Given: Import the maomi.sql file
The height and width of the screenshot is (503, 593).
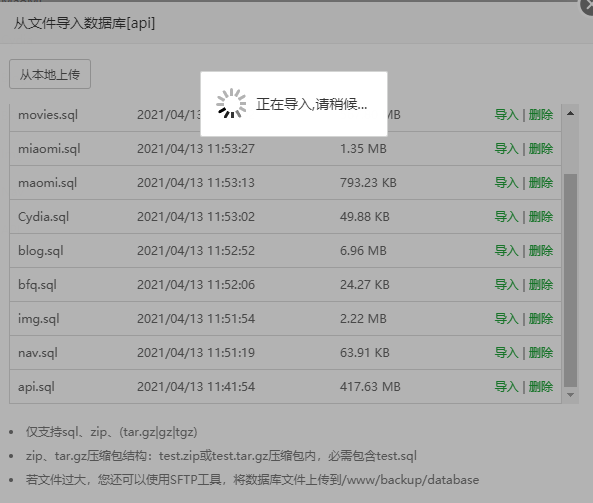Looking at the screenshot, I should 506,183.
